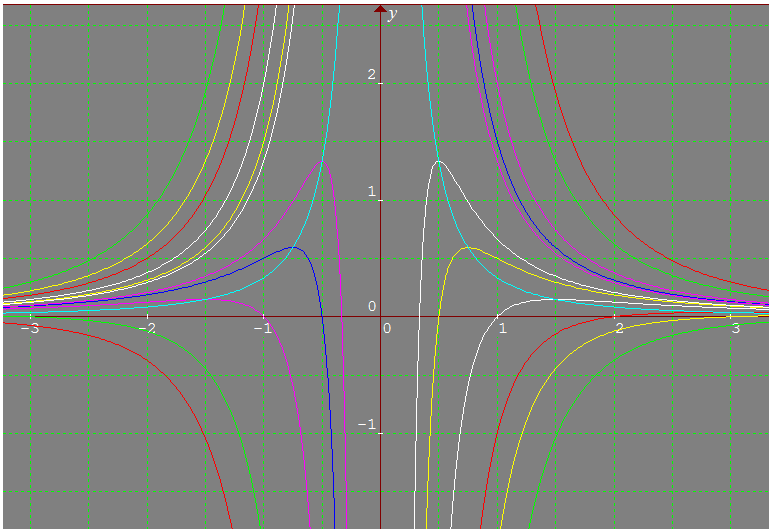Click the -3 label on the horizontal axis
This screenshot has height=532, width=771.
(30, 328)
